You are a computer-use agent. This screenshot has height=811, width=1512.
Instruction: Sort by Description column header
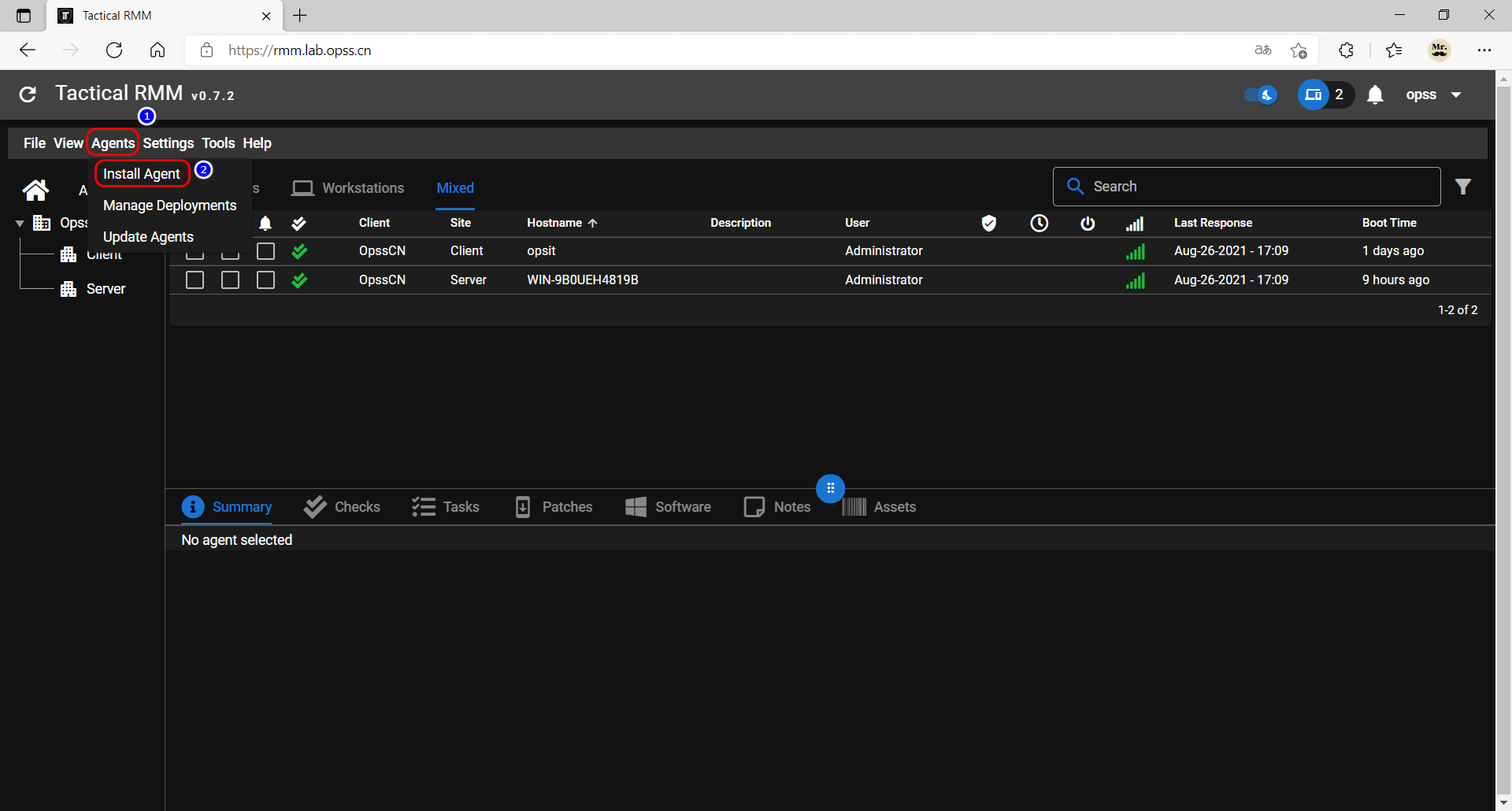click(740, 223)
